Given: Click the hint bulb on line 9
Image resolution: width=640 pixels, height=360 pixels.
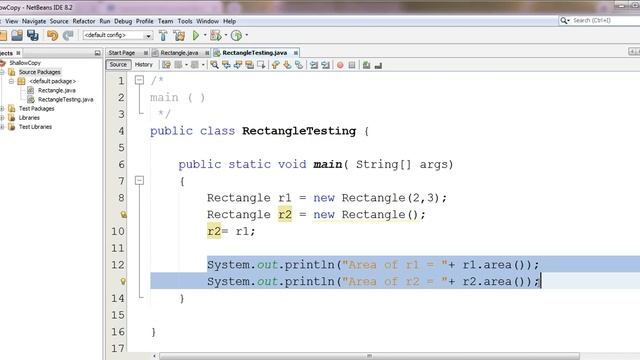Looking at the screenshot, I should (x=123, y=214).
